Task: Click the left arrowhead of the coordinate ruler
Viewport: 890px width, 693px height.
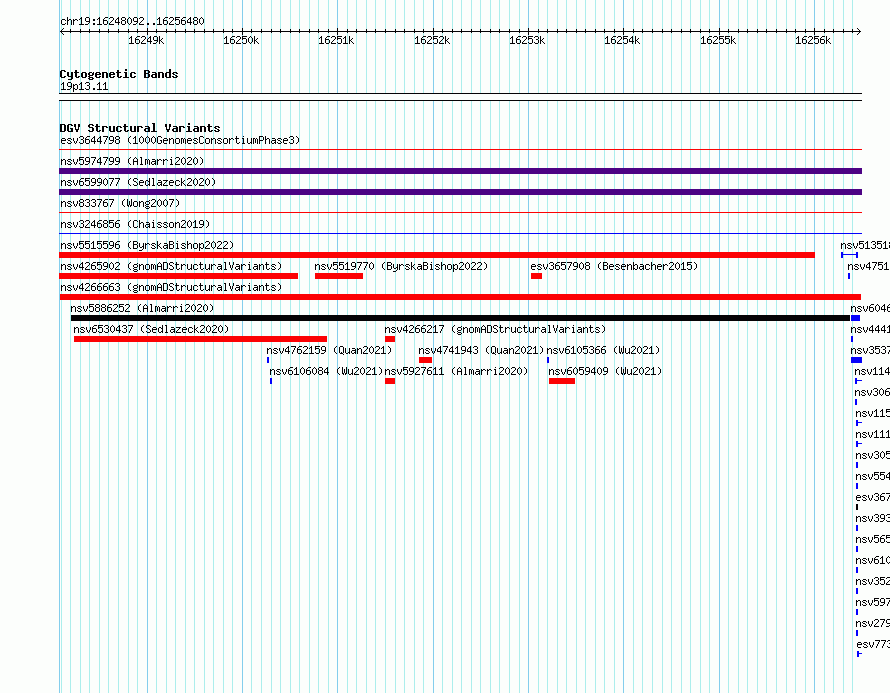Action: click(x=62, y=31)
